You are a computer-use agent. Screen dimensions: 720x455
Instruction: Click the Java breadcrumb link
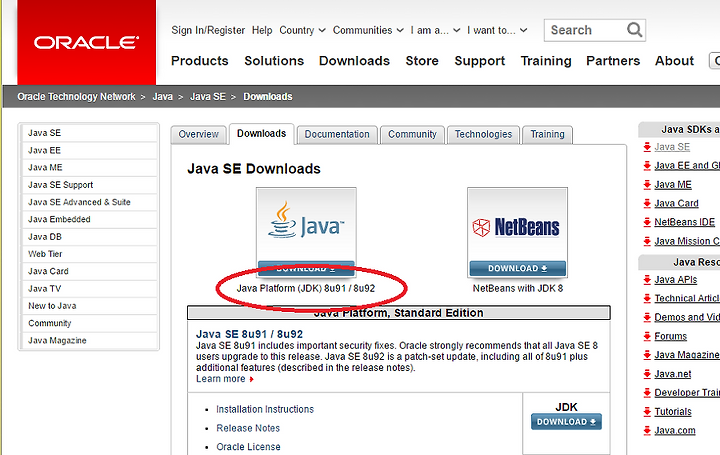[x=163, y=96]
